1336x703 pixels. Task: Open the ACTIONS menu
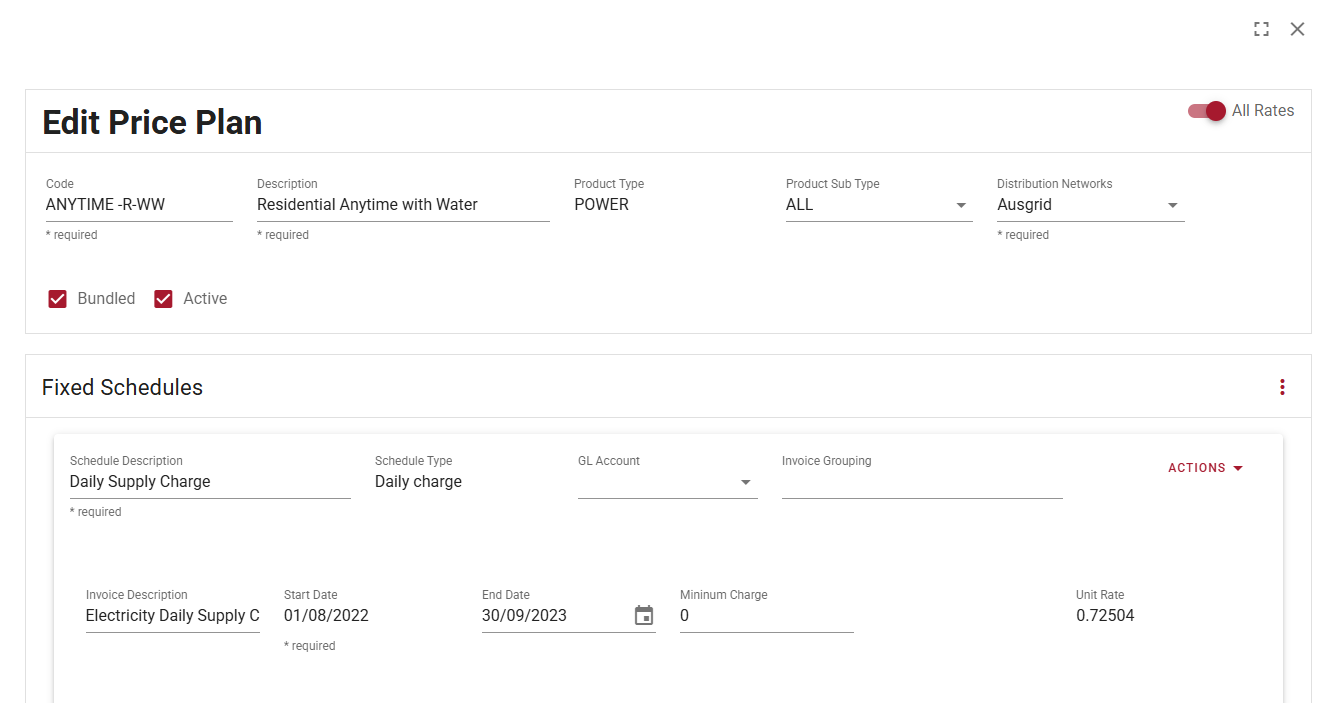click(x=1205, y=468)
